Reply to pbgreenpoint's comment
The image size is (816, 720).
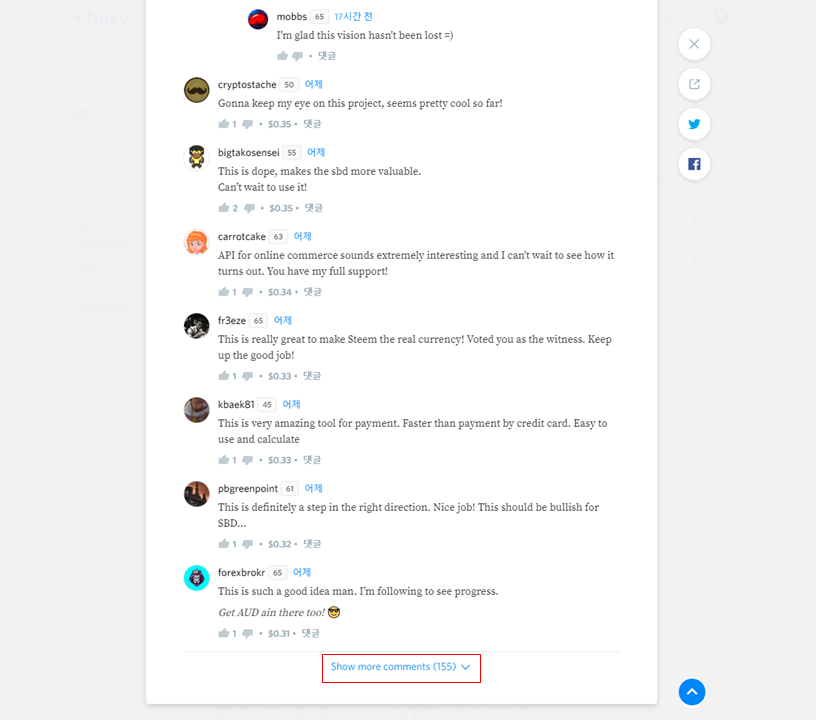coord(312,544)
